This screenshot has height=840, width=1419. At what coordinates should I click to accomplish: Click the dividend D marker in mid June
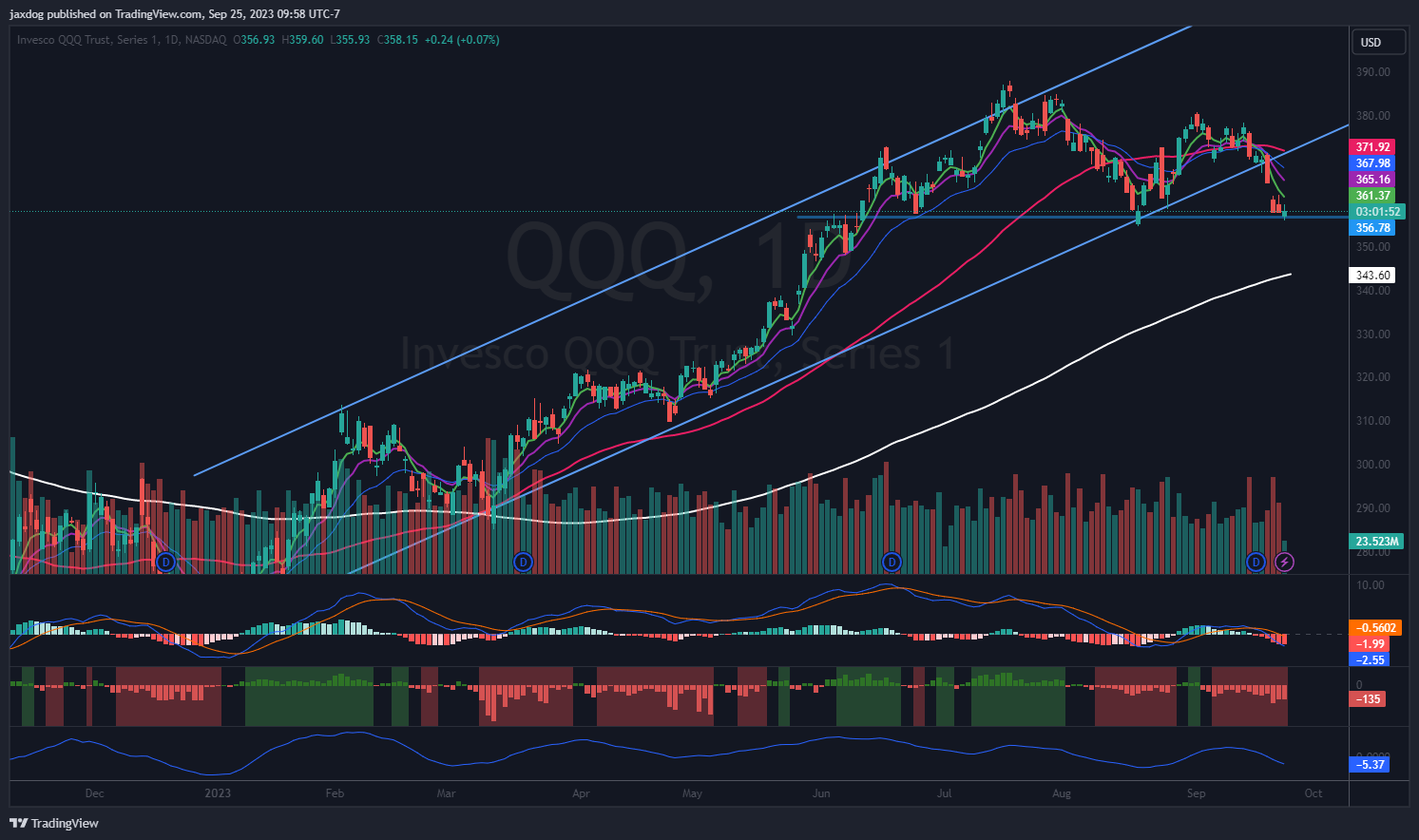[892, 562]
